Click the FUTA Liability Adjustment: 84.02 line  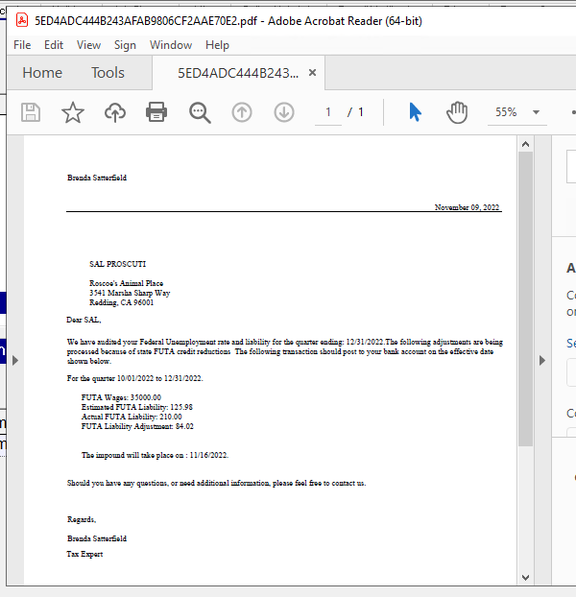pyautogui.click(x=137, y=426)
